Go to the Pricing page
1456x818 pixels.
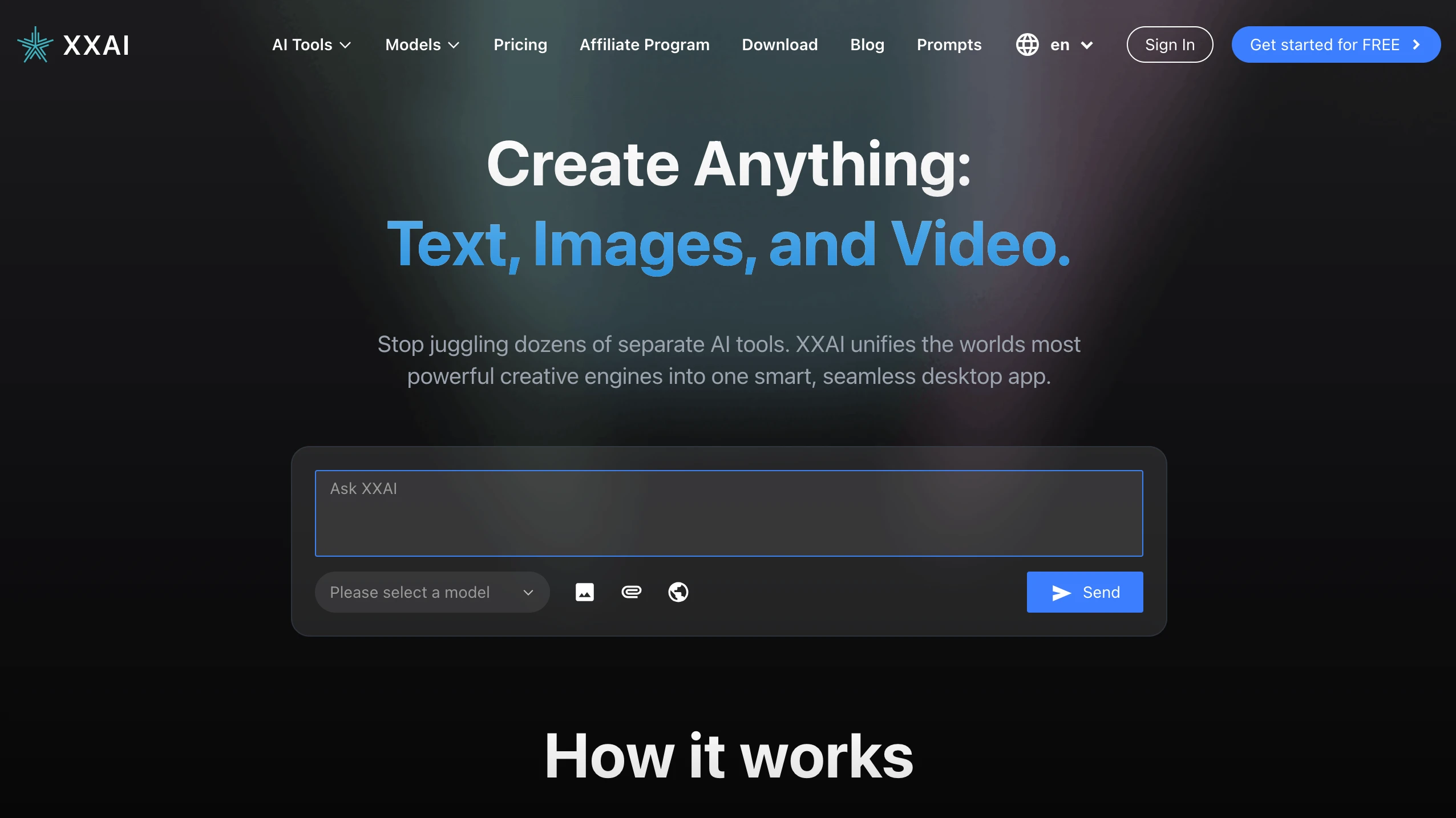pyautogui.click(x=520, y=44)
